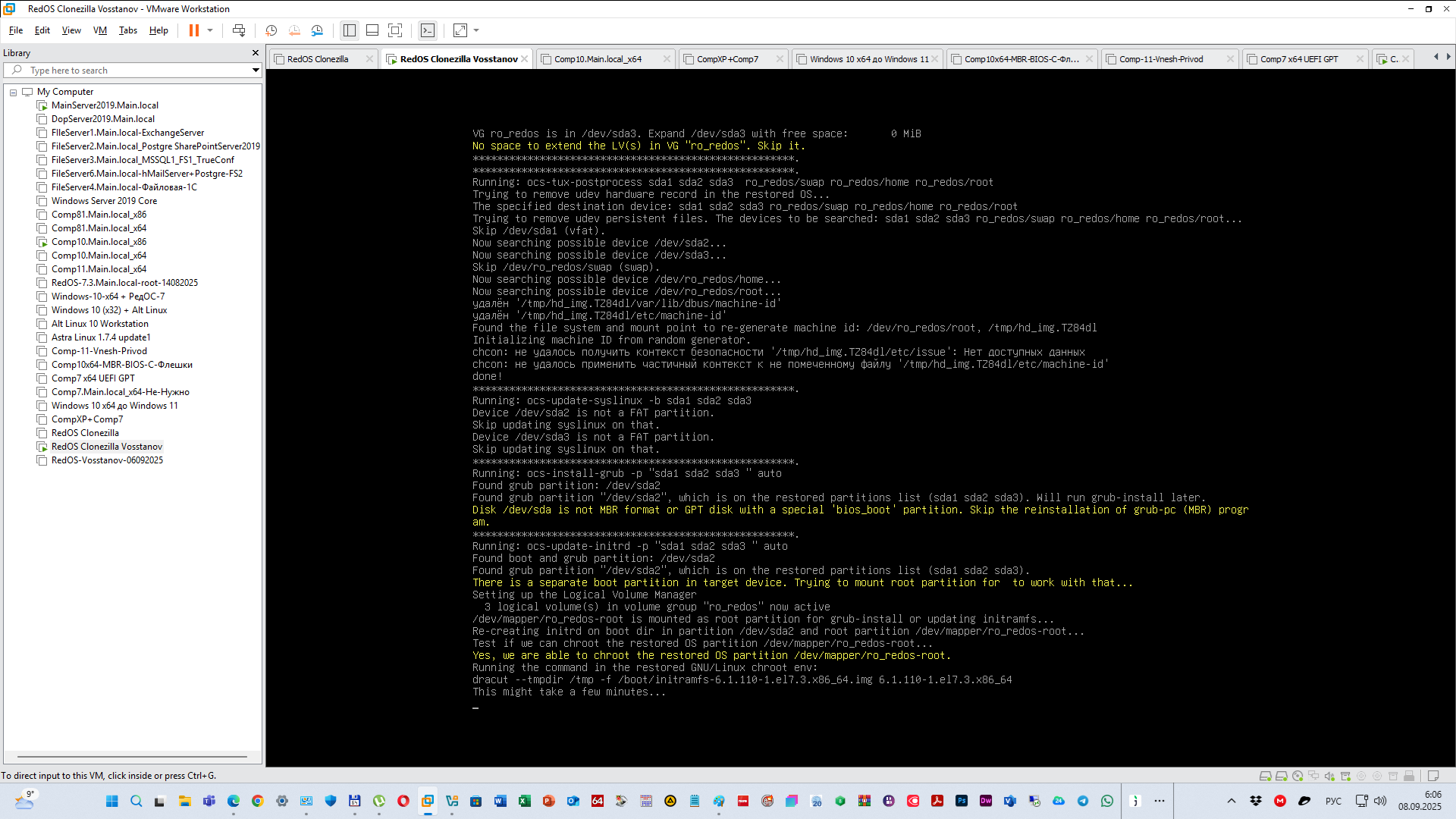This screenshot has height=819, width=1456.
Task: Close the Library panel
Action: click(256, 53)
